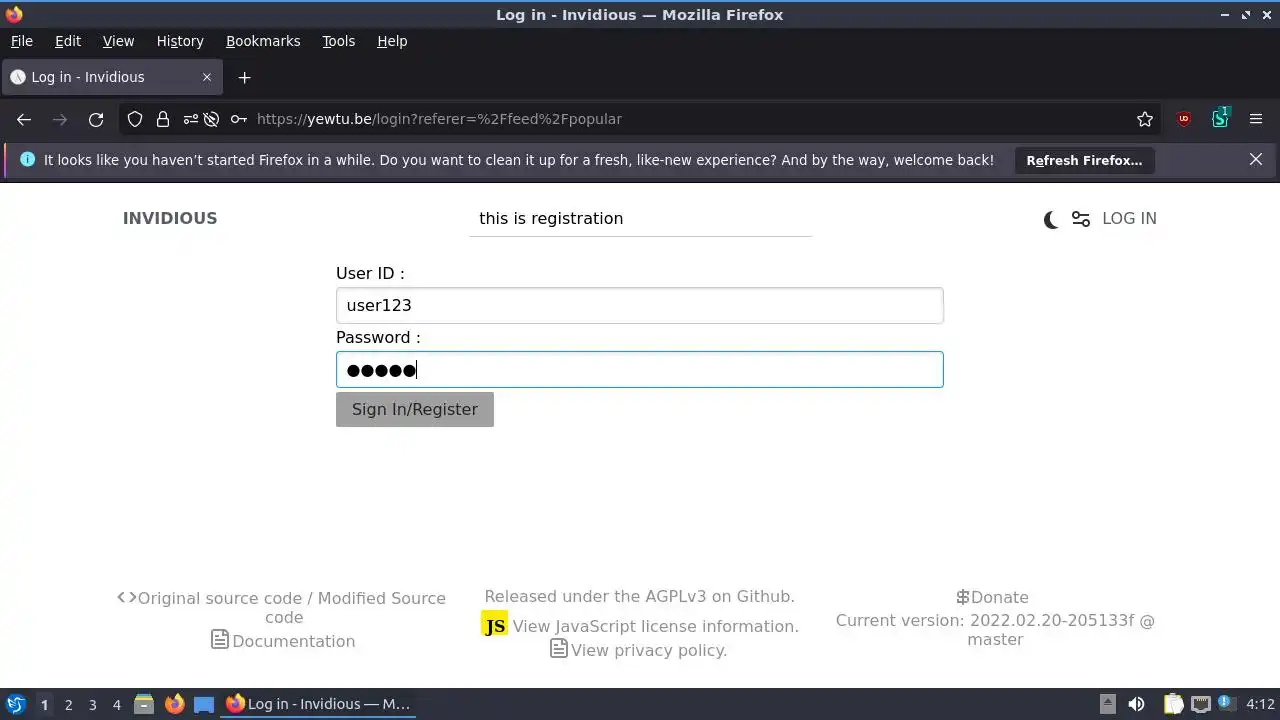Viewport: 1280px width, 720px height.
Task: Bookmark this page with the star icon
Action: tap(1145, 119)
